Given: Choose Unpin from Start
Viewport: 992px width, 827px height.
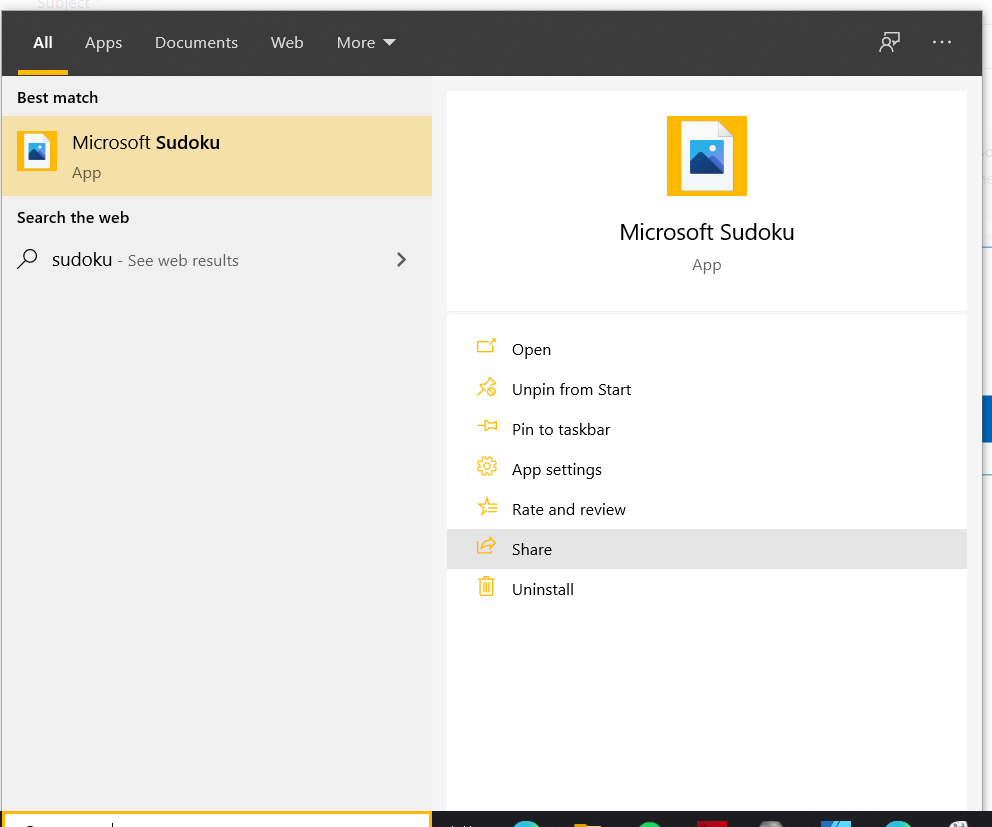Looking at the screenshot, I should point(707,389).
